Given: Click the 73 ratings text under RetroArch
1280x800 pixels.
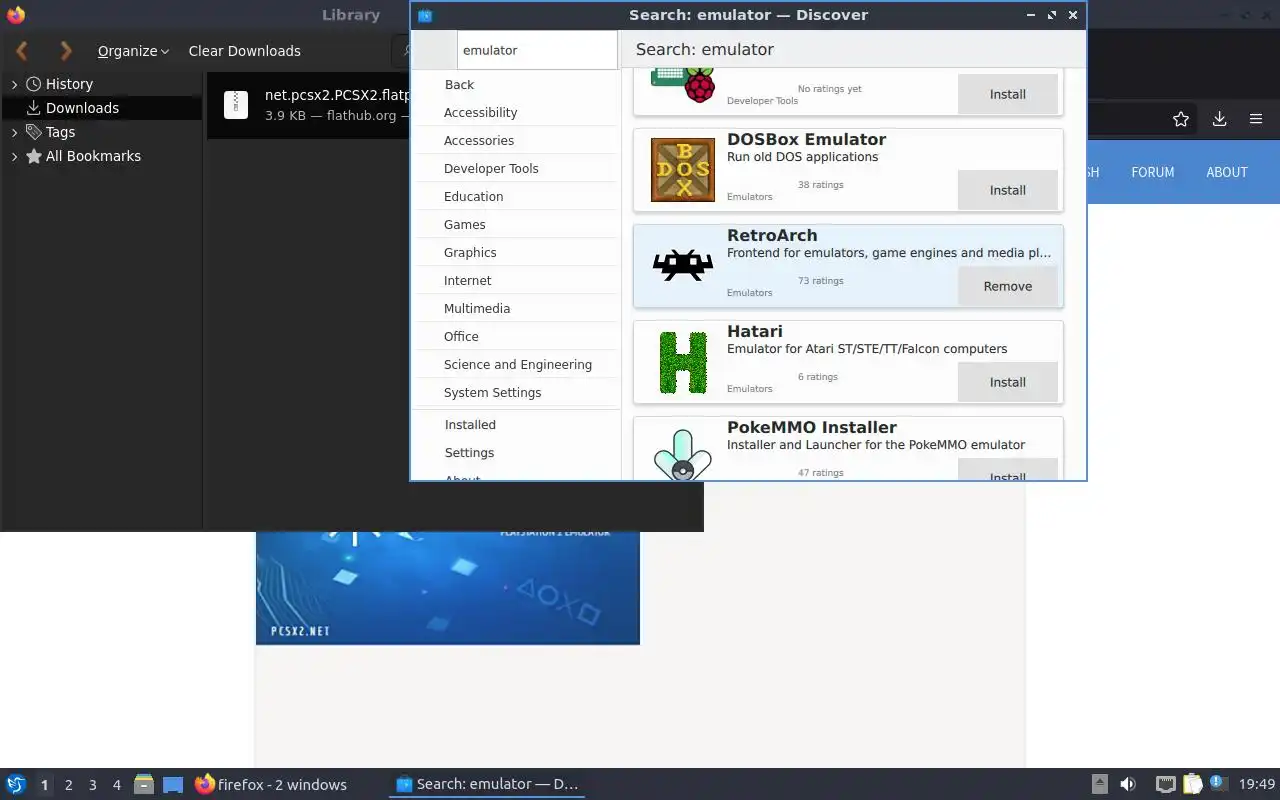Looking at the screenshot, I should point(820,281).
